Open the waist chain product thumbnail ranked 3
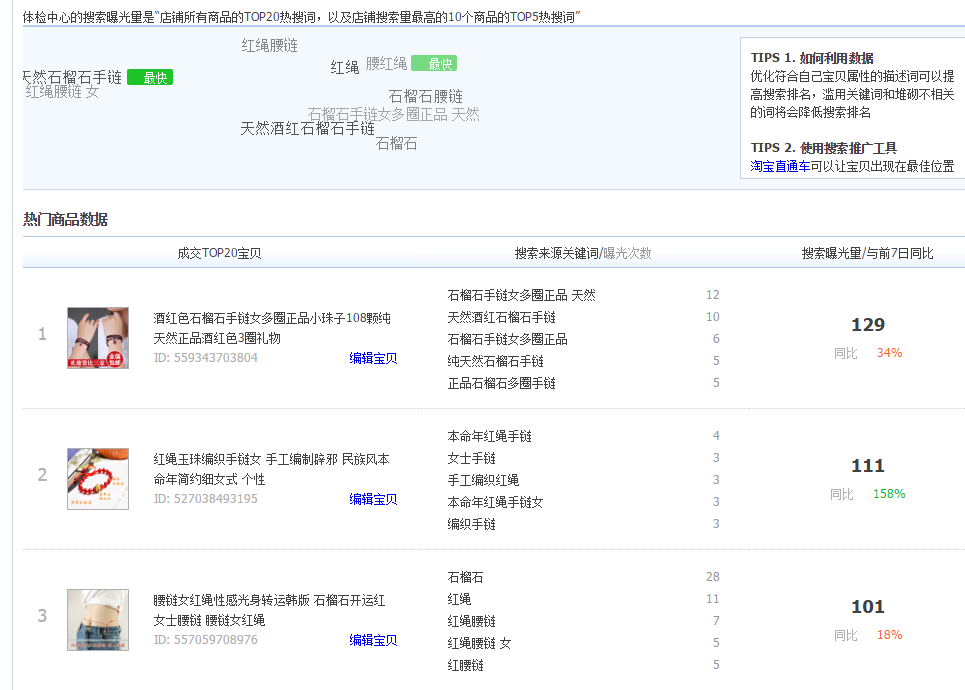The height and width of the screenshot is (690, 965). coord(98,620)
